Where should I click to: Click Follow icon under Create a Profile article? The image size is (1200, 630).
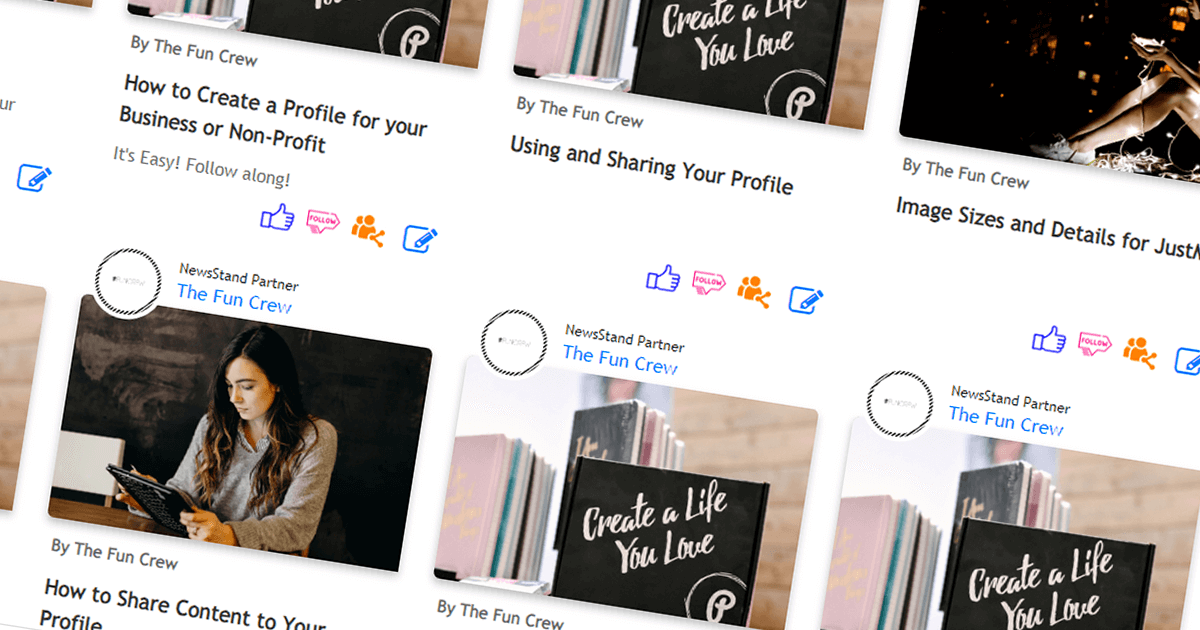[x=323, y=222]
